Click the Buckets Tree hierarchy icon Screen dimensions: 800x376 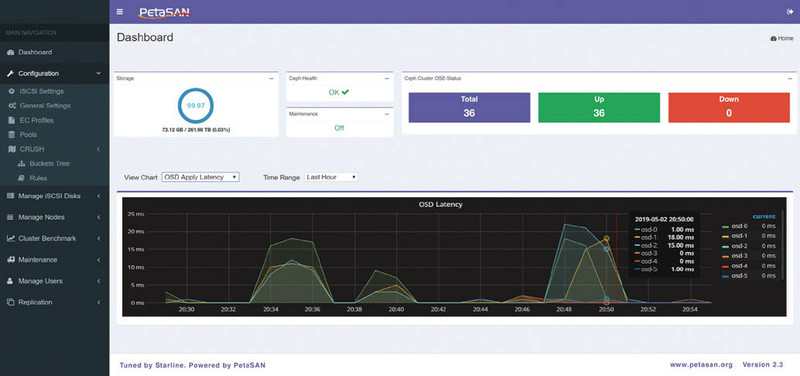21,164
